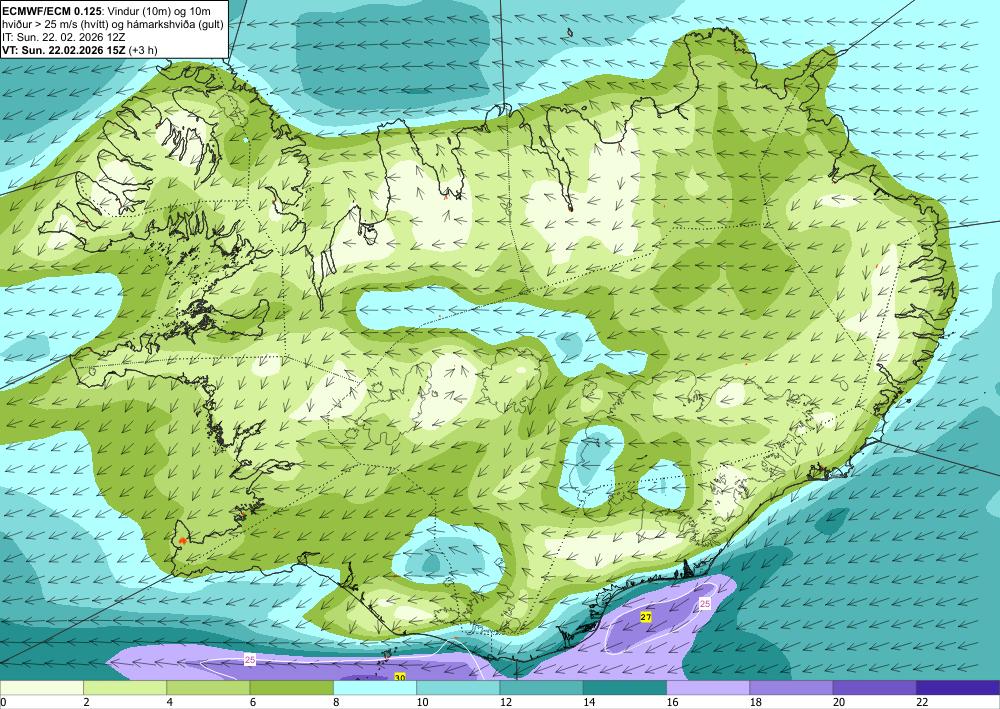Screen dimensions: 1000x709
Task: Click the "25" contour label beside the 27 label
Action: point(705,603)
